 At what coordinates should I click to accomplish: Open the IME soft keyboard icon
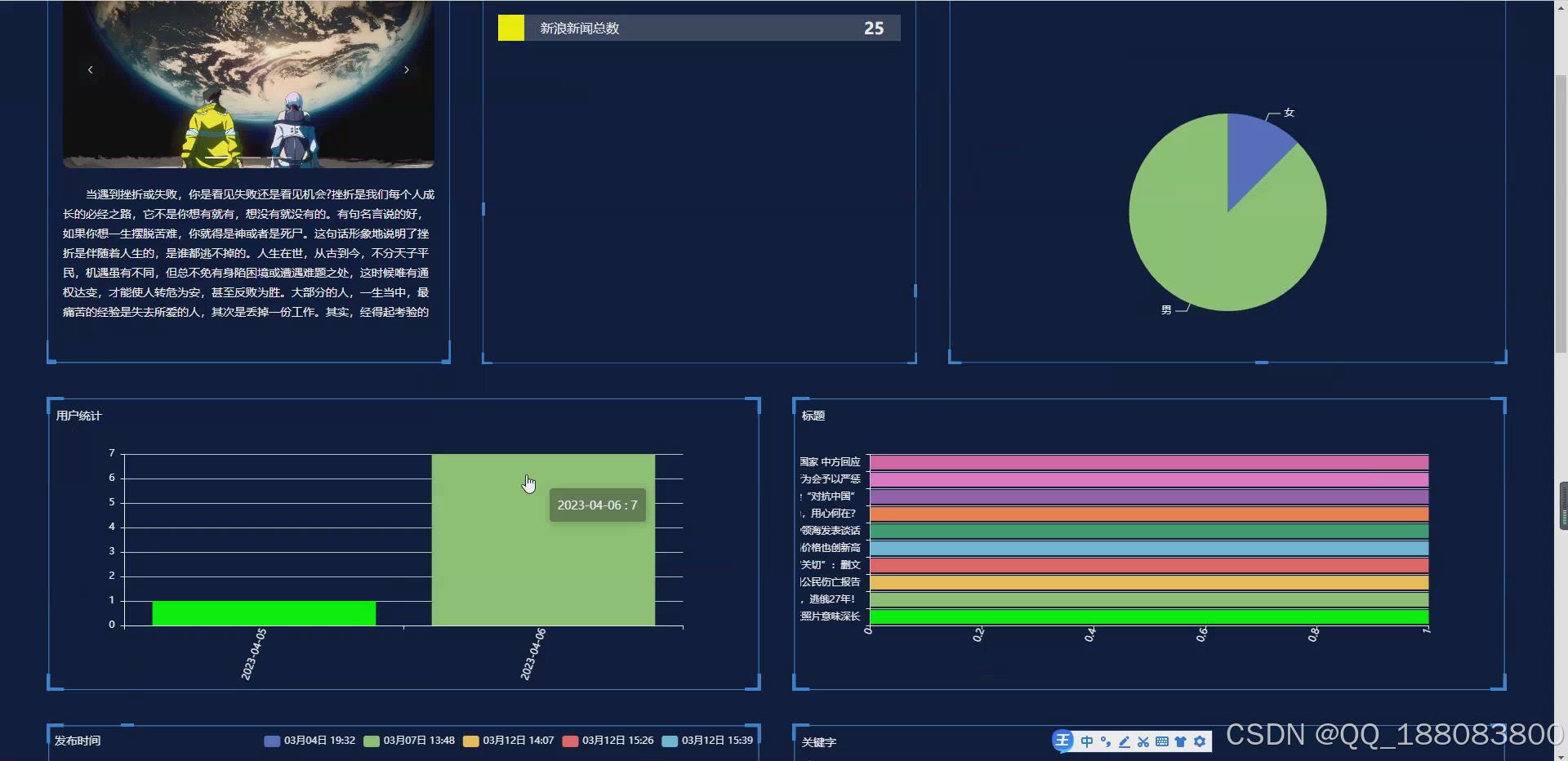click(1161, 741)
